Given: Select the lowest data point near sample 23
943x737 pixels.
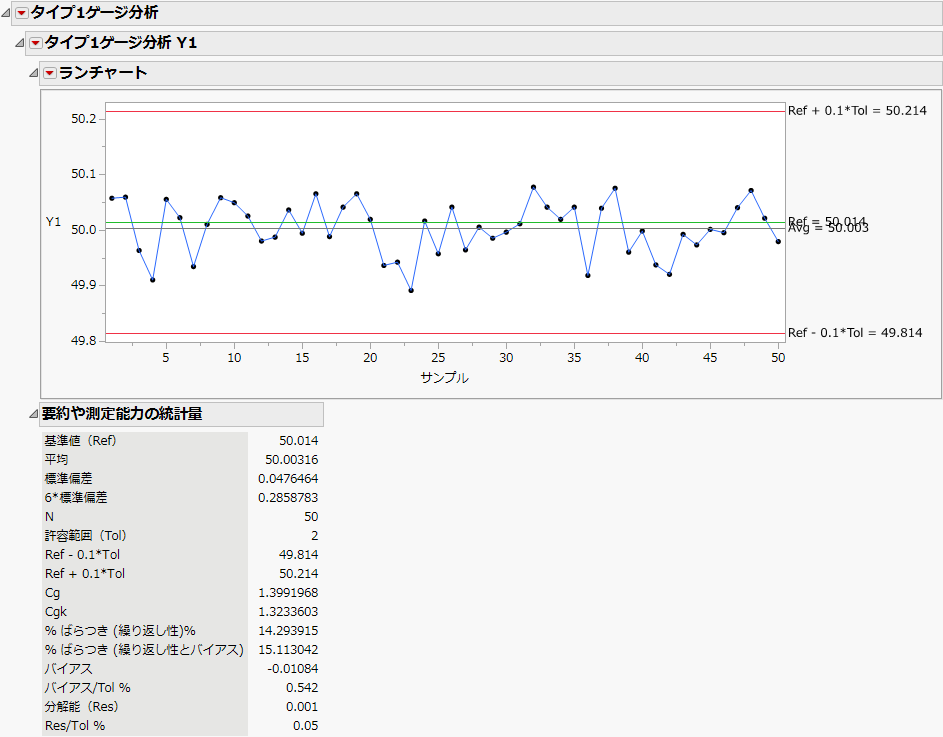Looking at the screenshot, I should click(411, 291).
